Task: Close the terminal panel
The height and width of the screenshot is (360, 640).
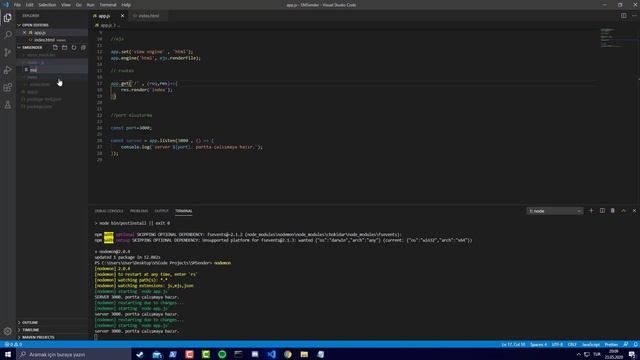Action: (634, 211)
